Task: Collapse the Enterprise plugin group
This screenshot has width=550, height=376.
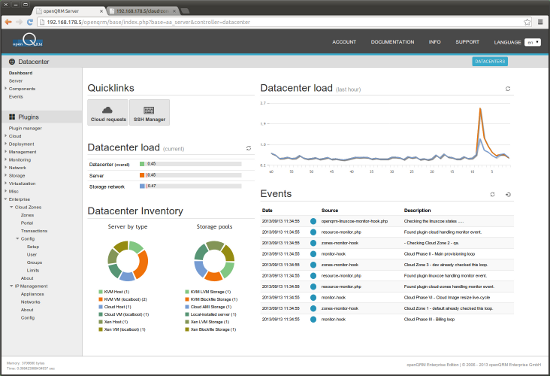Action: (x=6, y=199)
